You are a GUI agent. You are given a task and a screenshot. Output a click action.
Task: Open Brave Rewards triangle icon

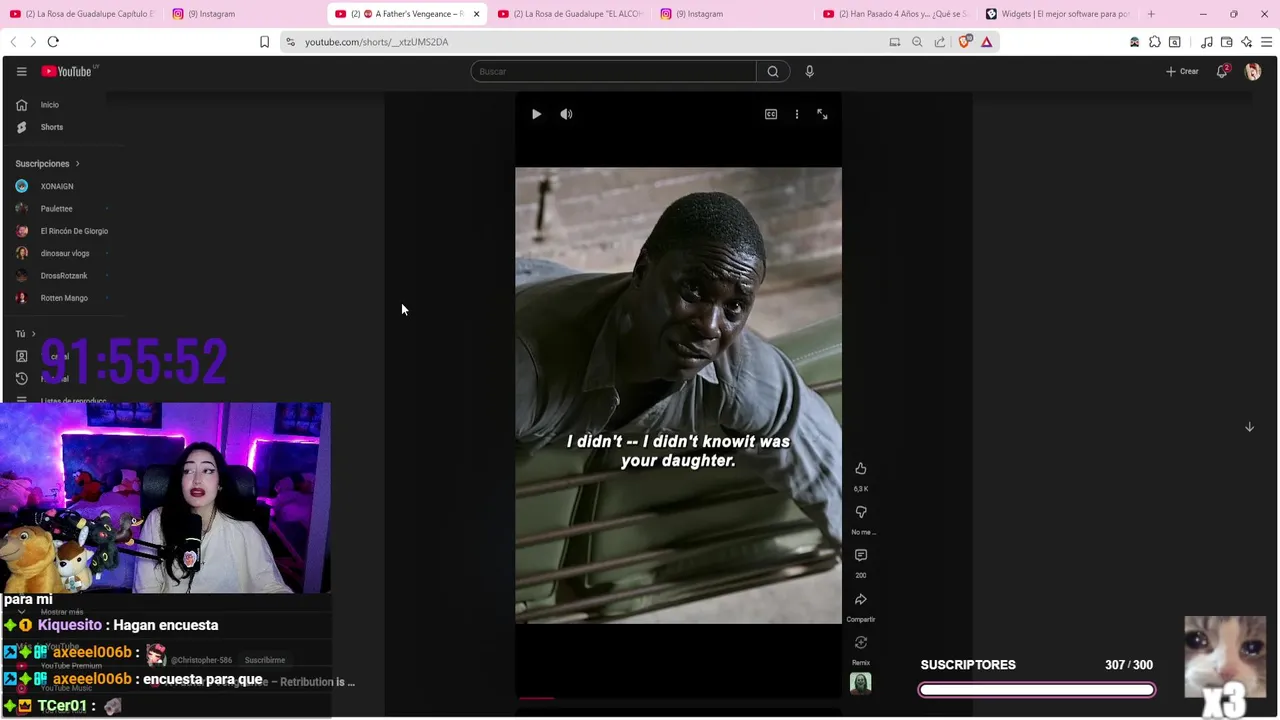986,42
